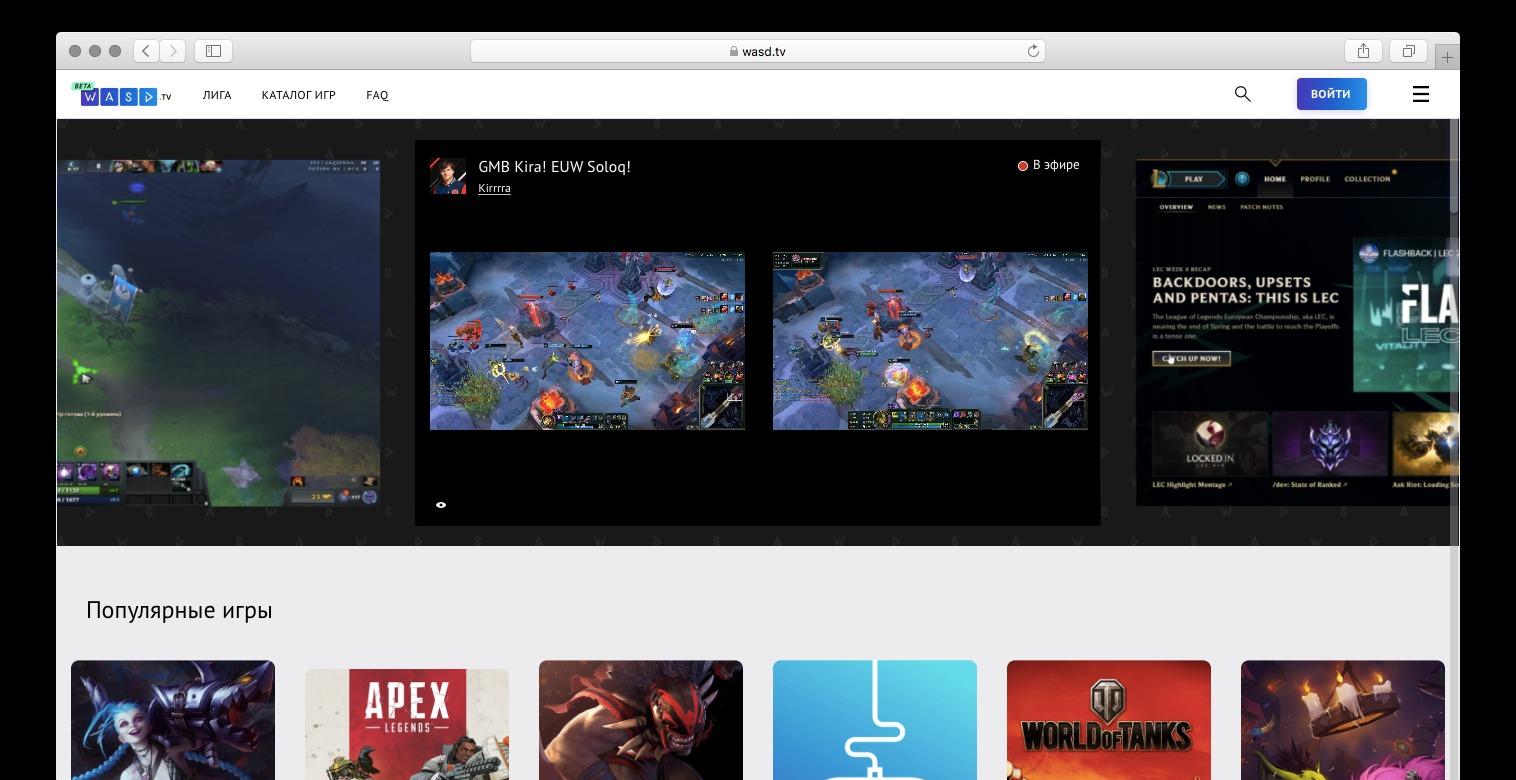The height and width of the screenshot is (780, 1516).
Task: Click the wasd.tv address bar
Action: 757,51
